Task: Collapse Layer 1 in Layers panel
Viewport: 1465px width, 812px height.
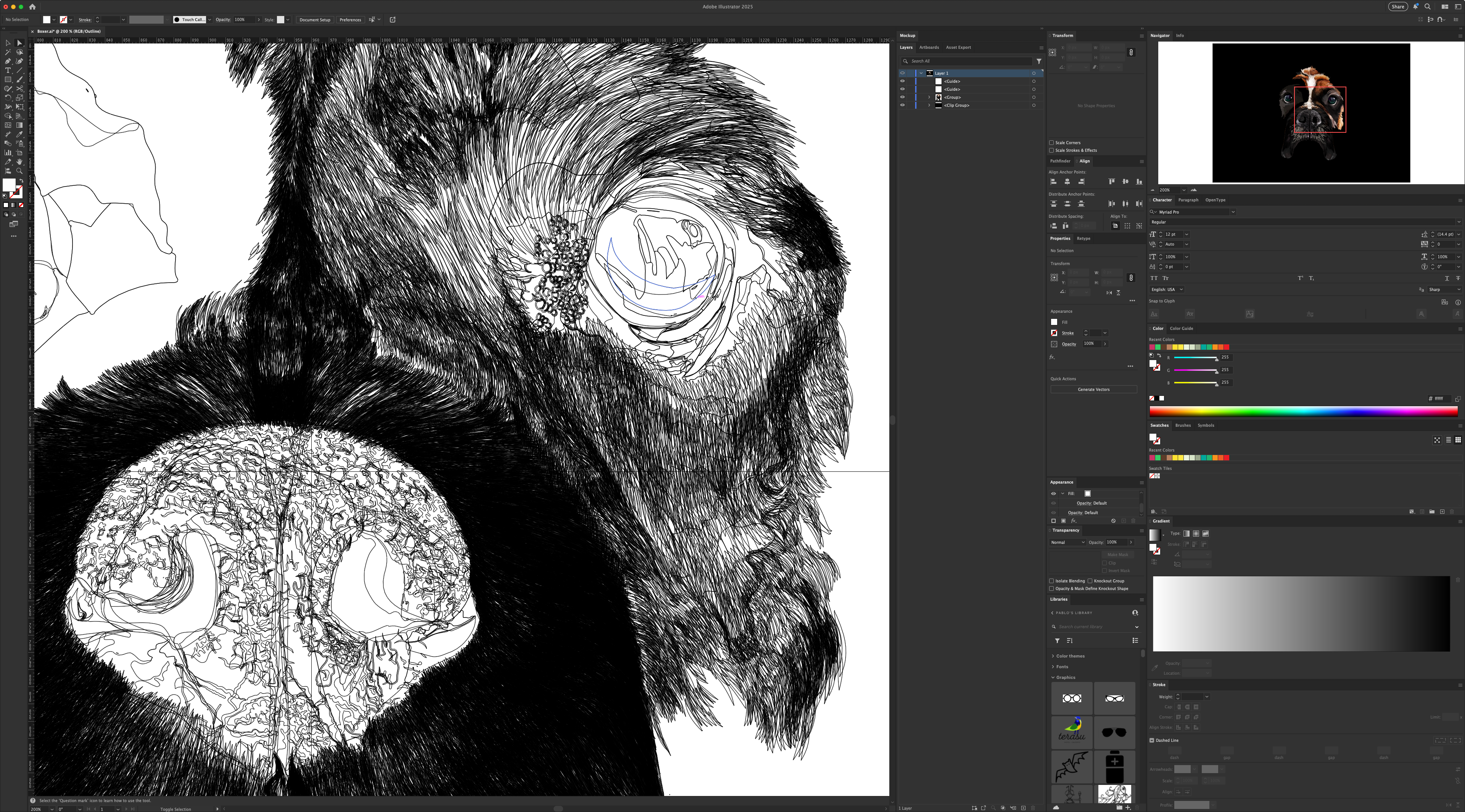Action: 921,73
